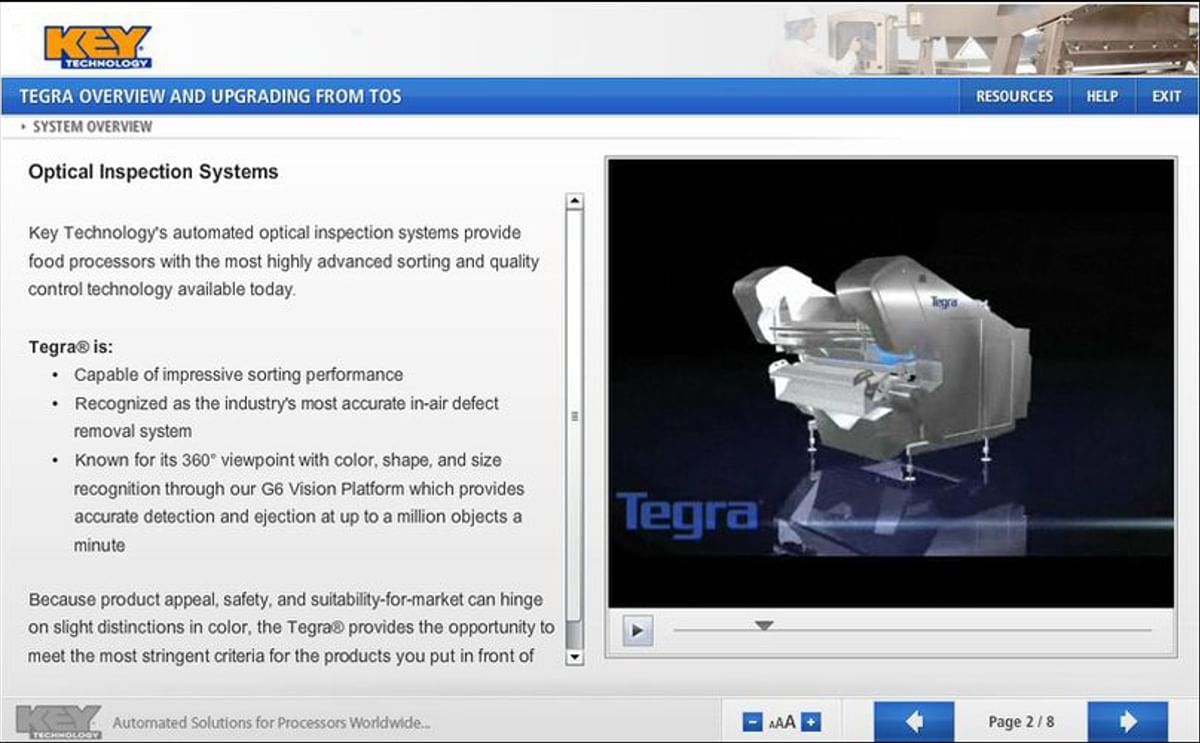Click the scrollbar up arrow
Screen dimensions: 1200x743
click(573, 200)
